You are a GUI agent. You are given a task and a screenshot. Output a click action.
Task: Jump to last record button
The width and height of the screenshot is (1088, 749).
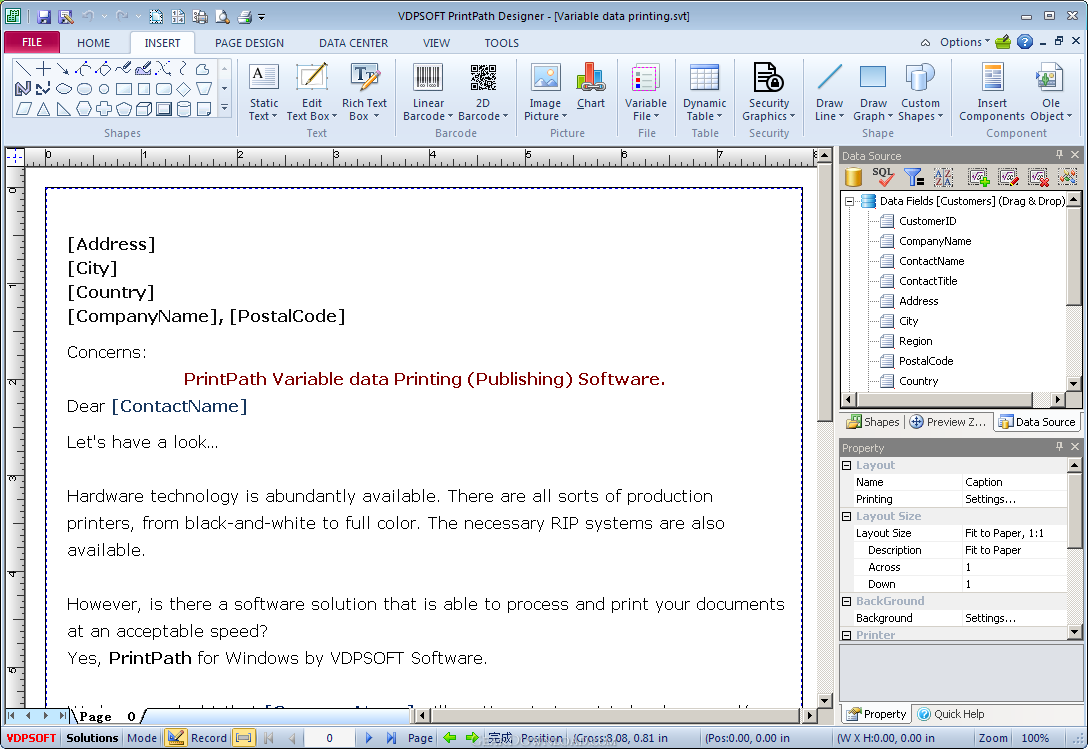tap(391, 738)
